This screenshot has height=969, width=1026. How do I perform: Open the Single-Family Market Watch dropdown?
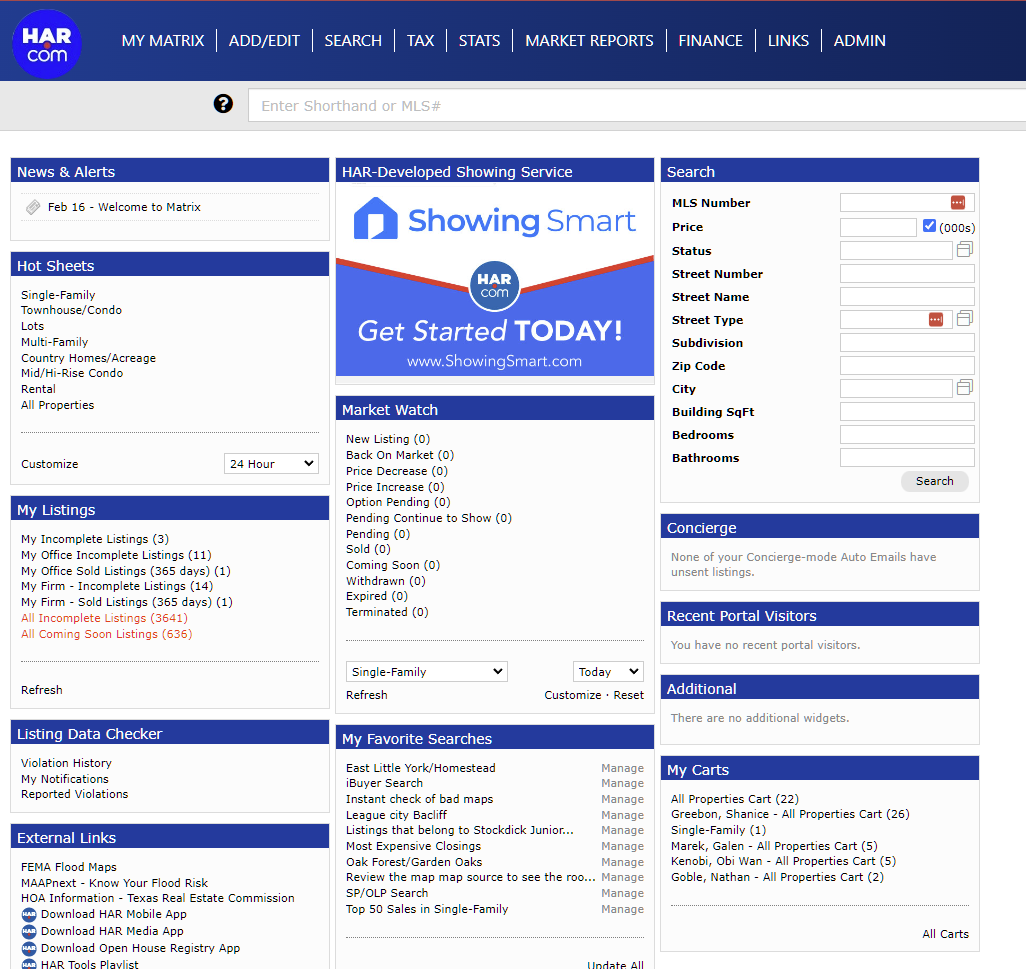(427, 672)
